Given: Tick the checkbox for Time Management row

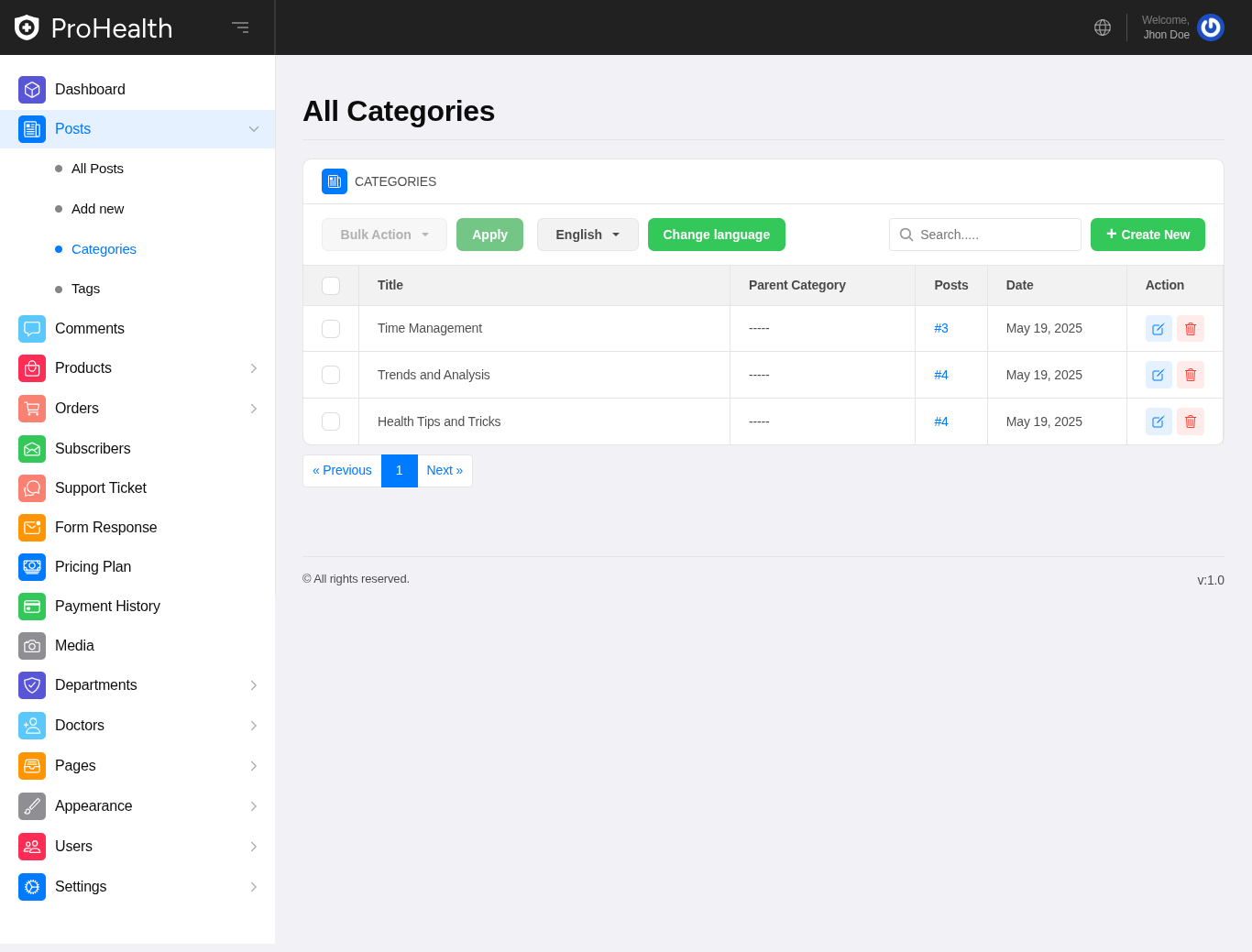Looking at the screenshot, I should point(331,329).
